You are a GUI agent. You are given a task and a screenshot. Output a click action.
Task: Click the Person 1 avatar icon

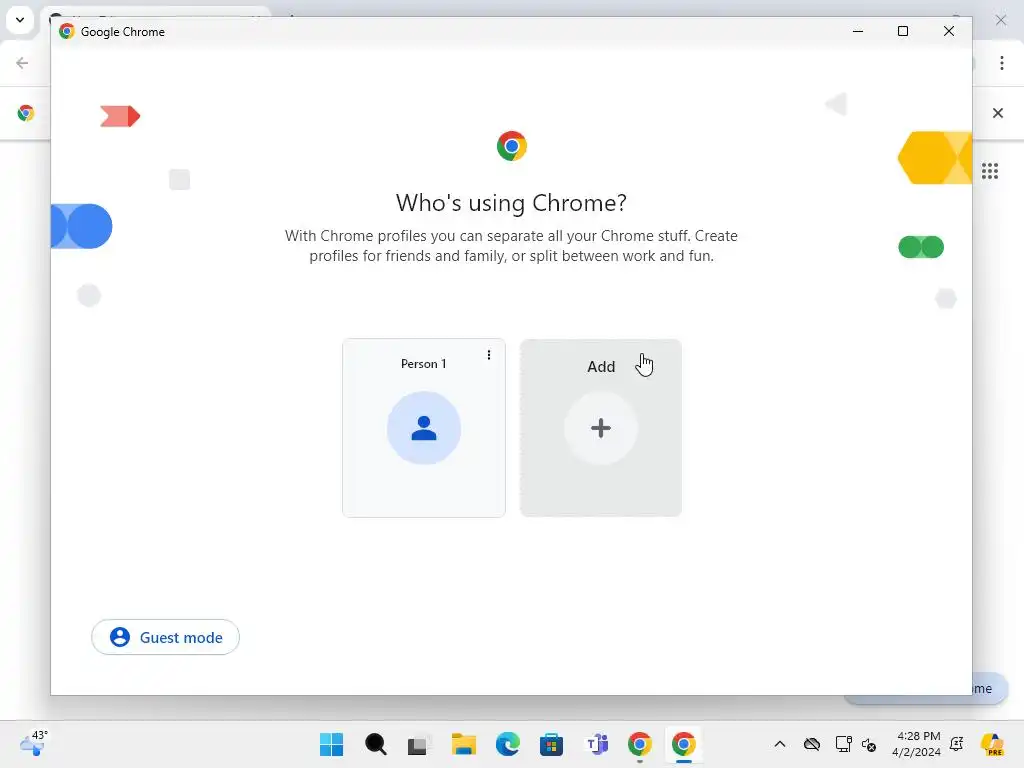(x=424, y=428)
